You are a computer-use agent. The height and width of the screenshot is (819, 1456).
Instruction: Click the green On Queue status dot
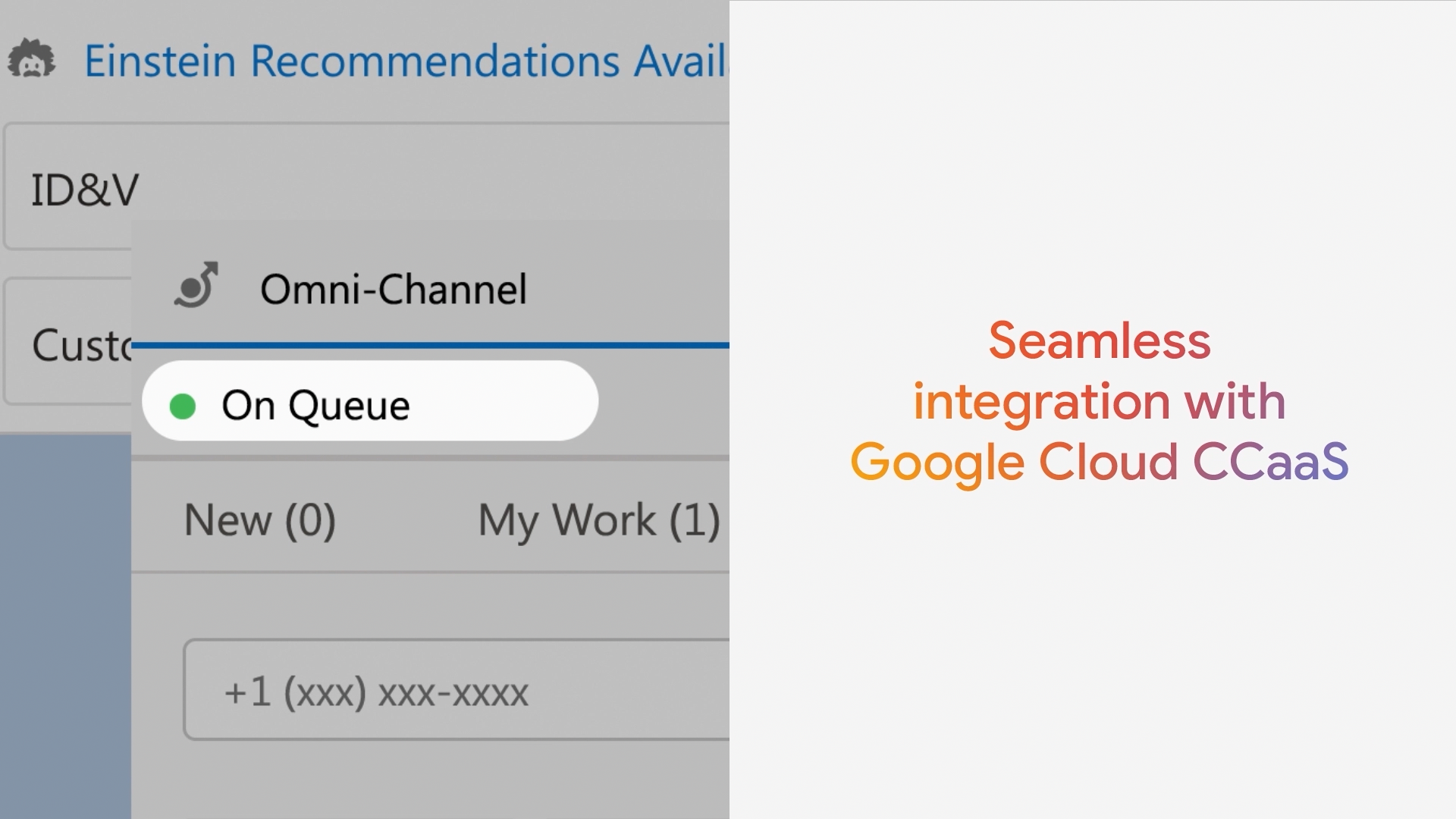(x=183, y=406)
